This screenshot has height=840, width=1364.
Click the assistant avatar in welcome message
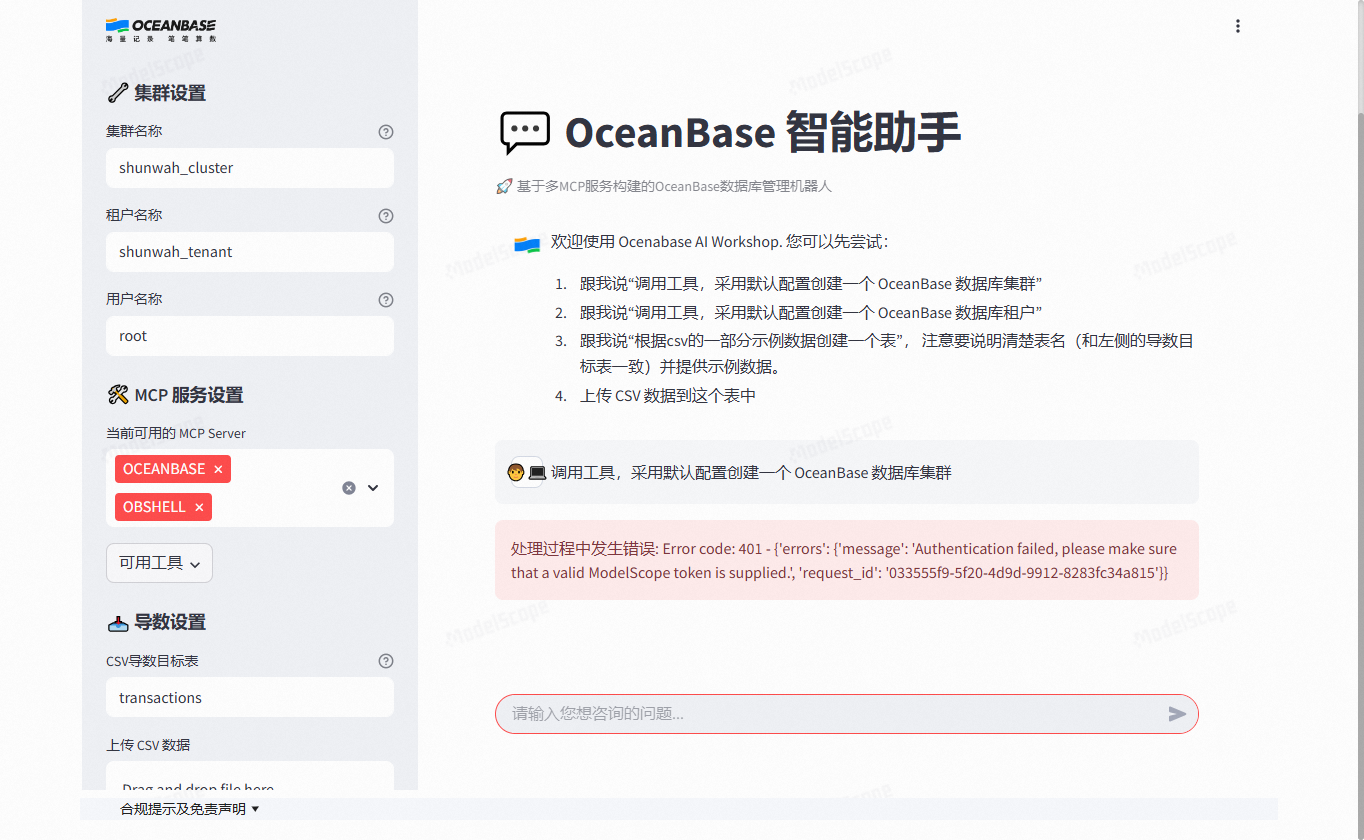click(527, 244)
